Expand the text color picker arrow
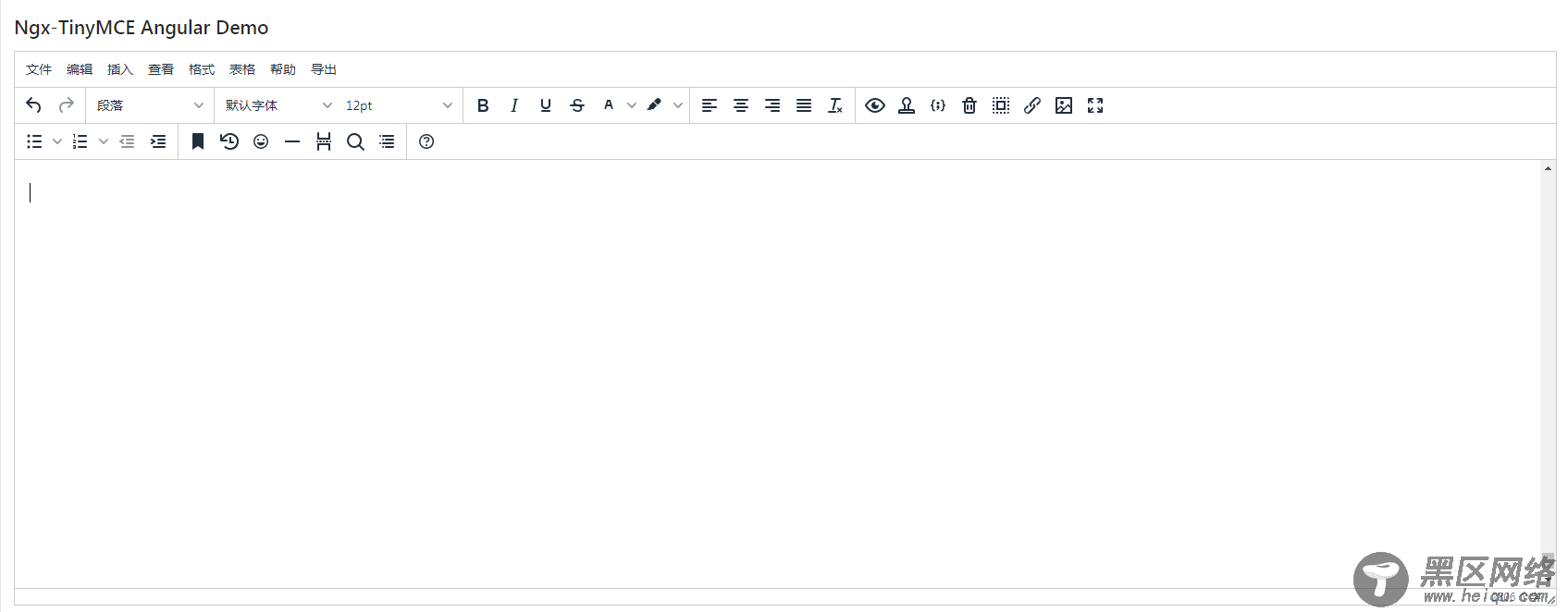This screenshot has width=1568, height=612. pos(632,105)
